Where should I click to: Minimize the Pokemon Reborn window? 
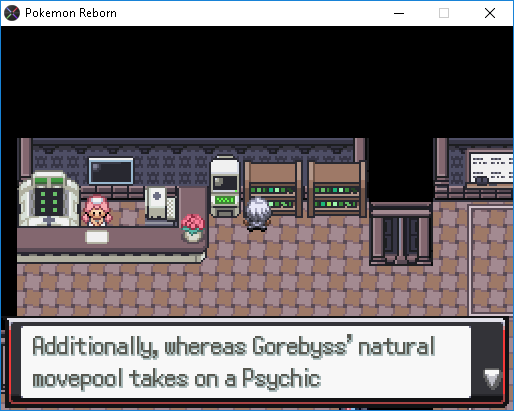(x=399, y=13)
